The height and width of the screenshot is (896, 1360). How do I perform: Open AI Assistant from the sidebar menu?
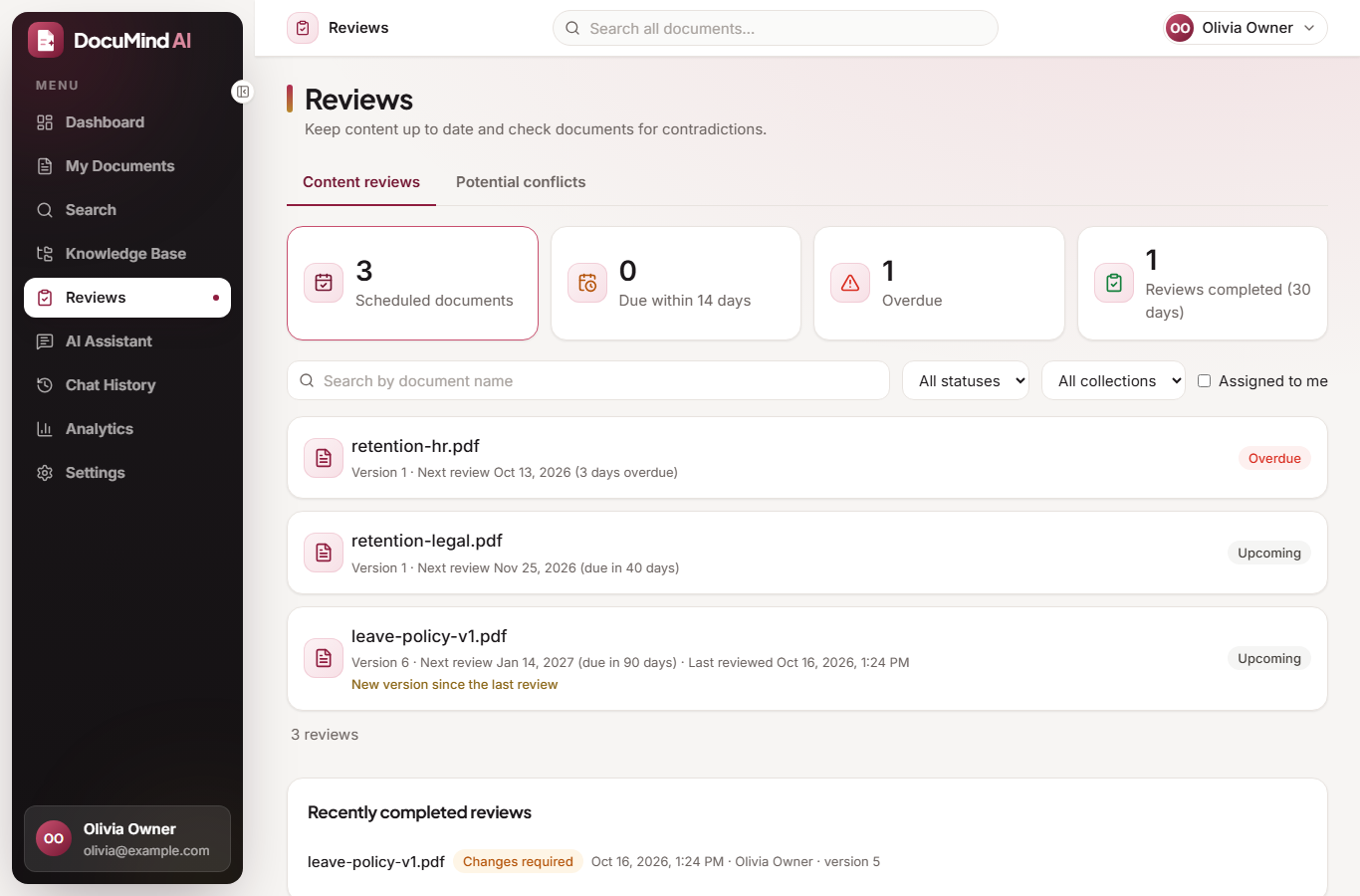click(x=127, y=341)
